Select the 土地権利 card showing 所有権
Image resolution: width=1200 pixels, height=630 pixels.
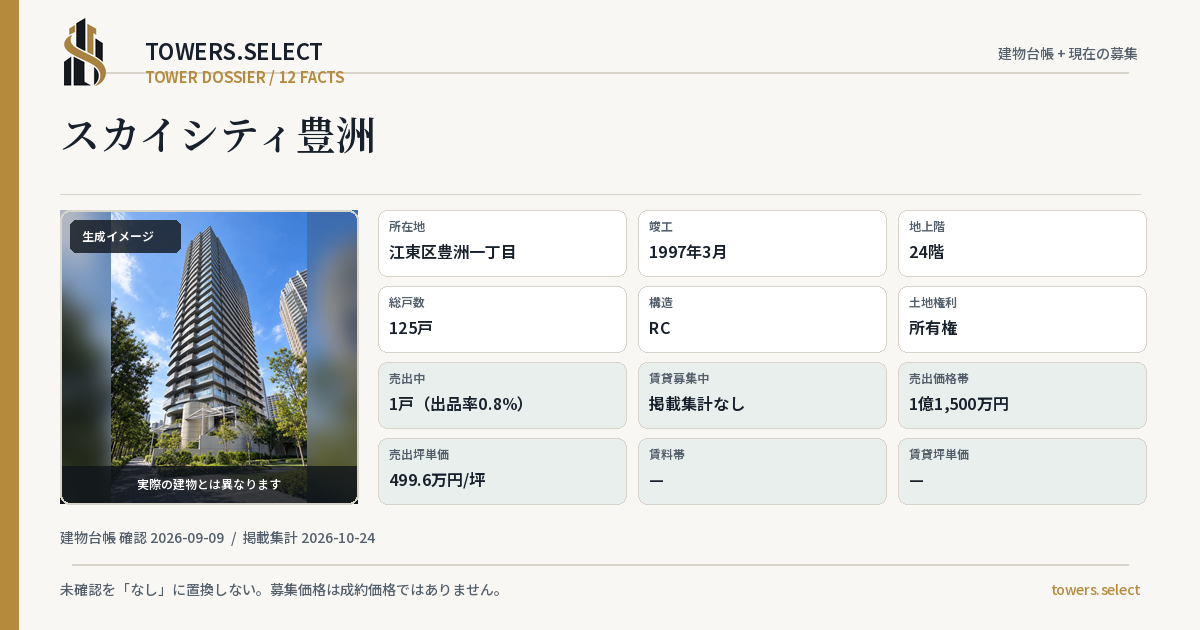pyautogui.click(x=1022, y=319)
